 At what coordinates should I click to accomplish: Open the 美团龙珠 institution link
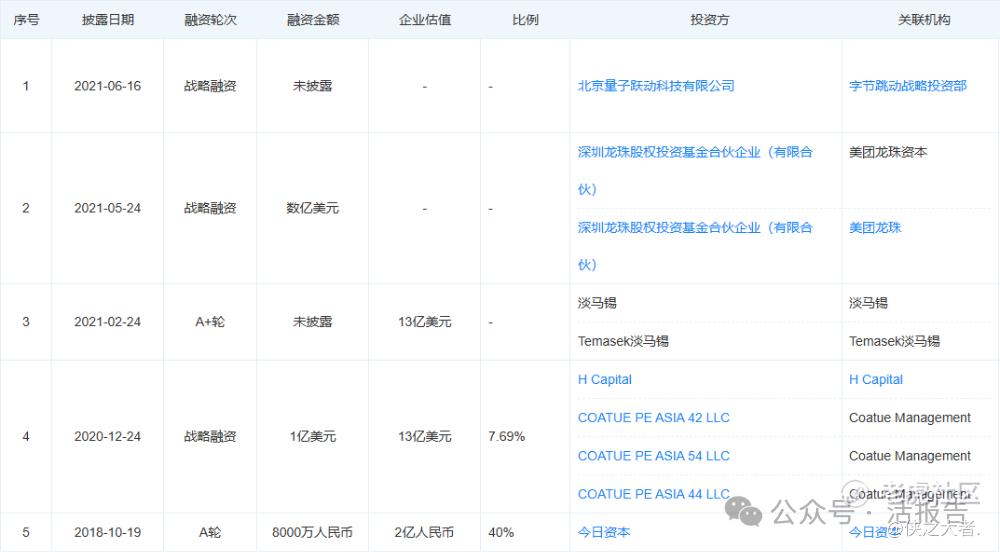click(x=875, y=228)
